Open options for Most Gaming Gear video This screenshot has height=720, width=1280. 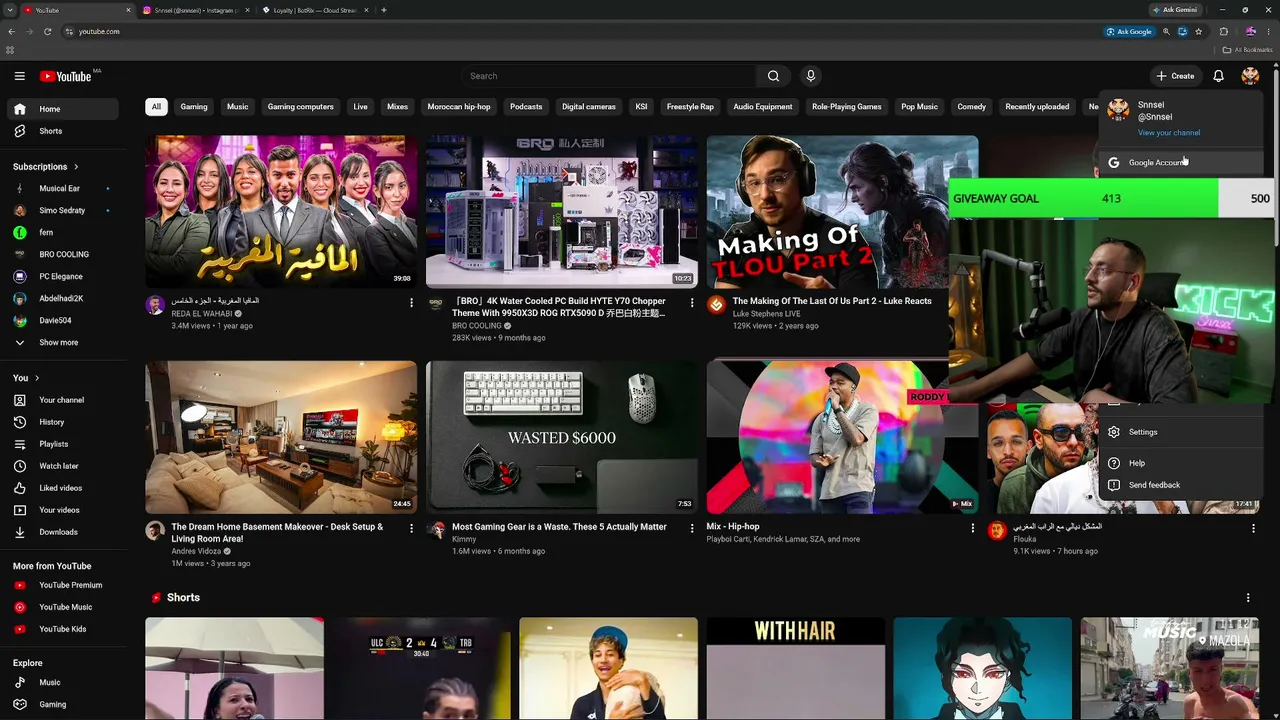[692, 528]
